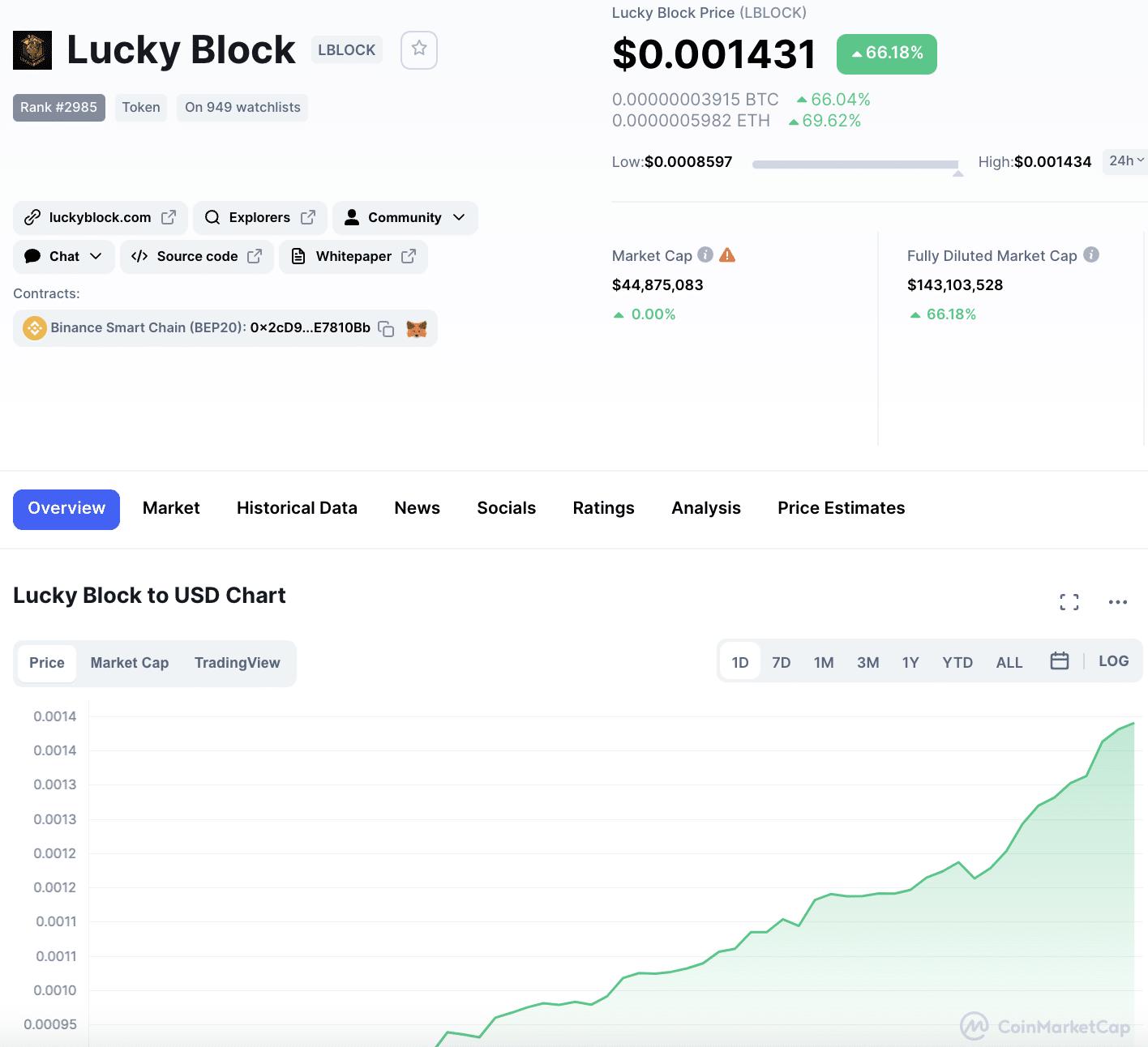
Task: Open Market Cap info tooltip icon
Action: click(x=705, y=254)
